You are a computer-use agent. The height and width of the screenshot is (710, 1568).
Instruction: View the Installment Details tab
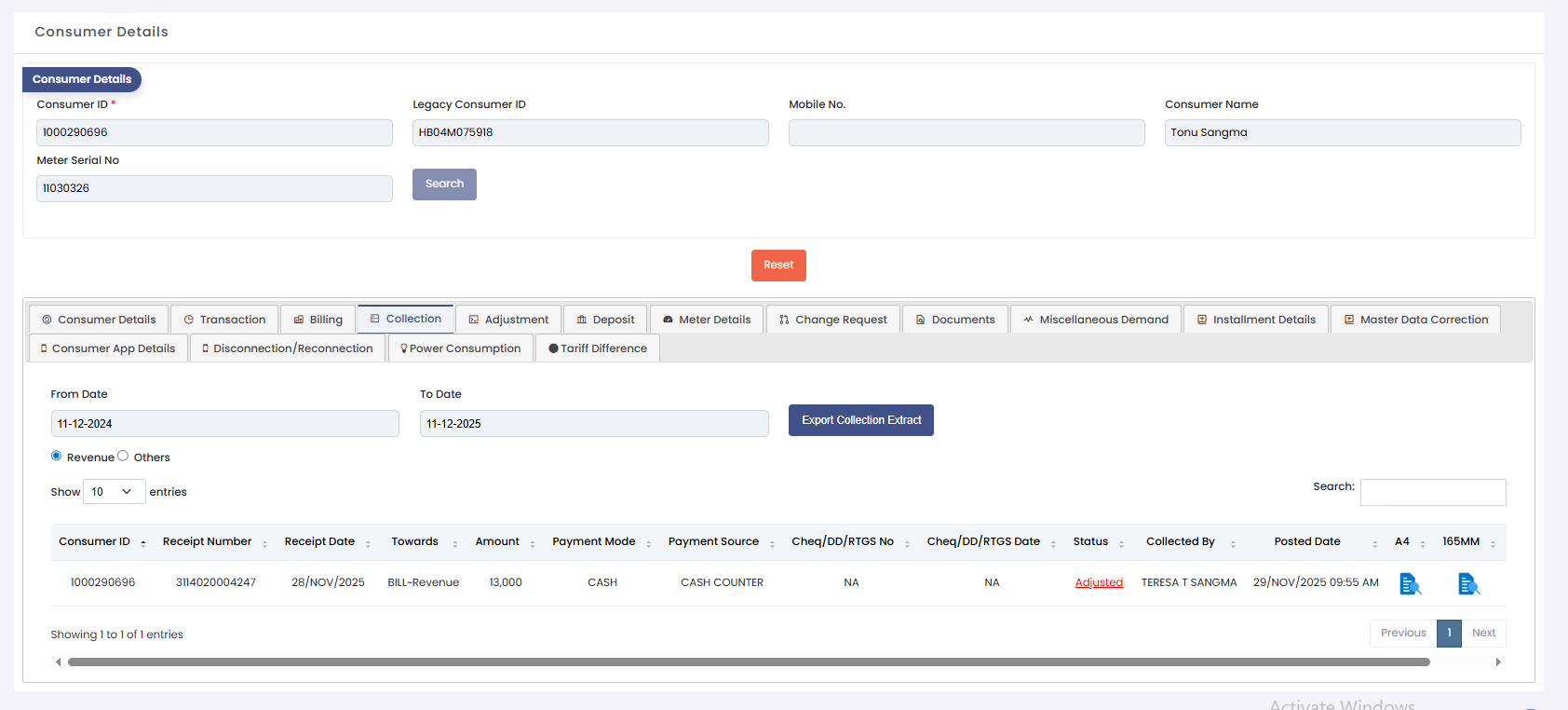click(1256, 320)
